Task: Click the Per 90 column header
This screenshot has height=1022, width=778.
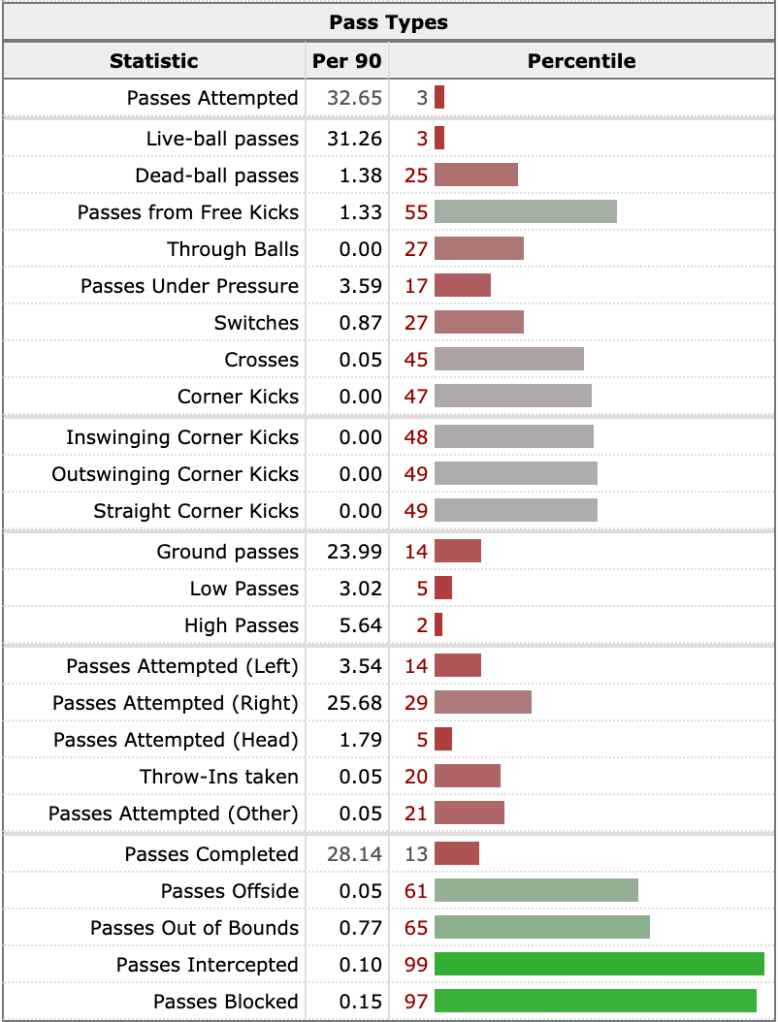Action: point(346,61)
